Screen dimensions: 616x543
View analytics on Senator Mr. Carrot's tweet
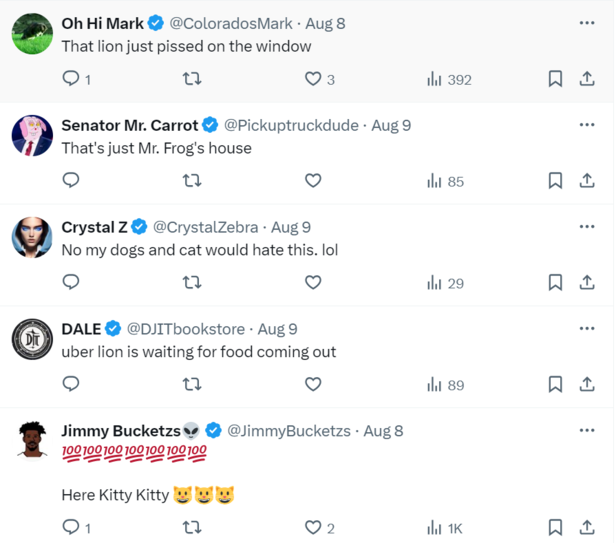coord(445,181)
